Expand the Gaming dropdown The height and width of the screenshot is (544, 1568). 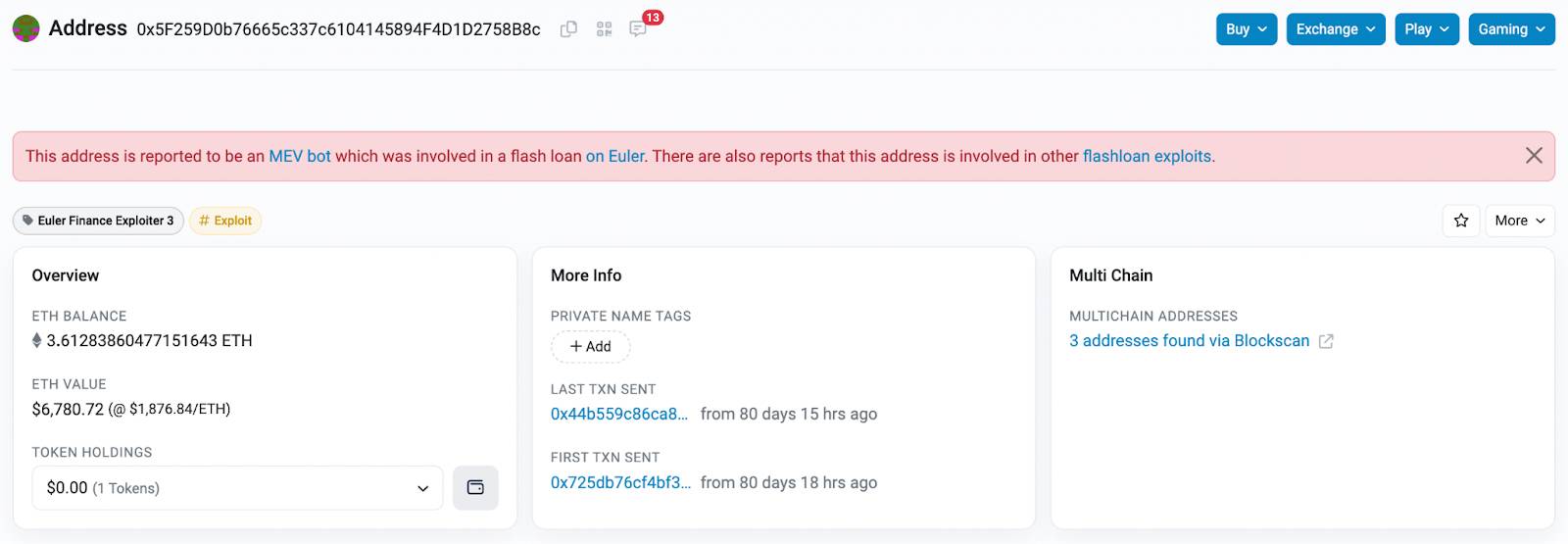click(x=1511, y=29)
